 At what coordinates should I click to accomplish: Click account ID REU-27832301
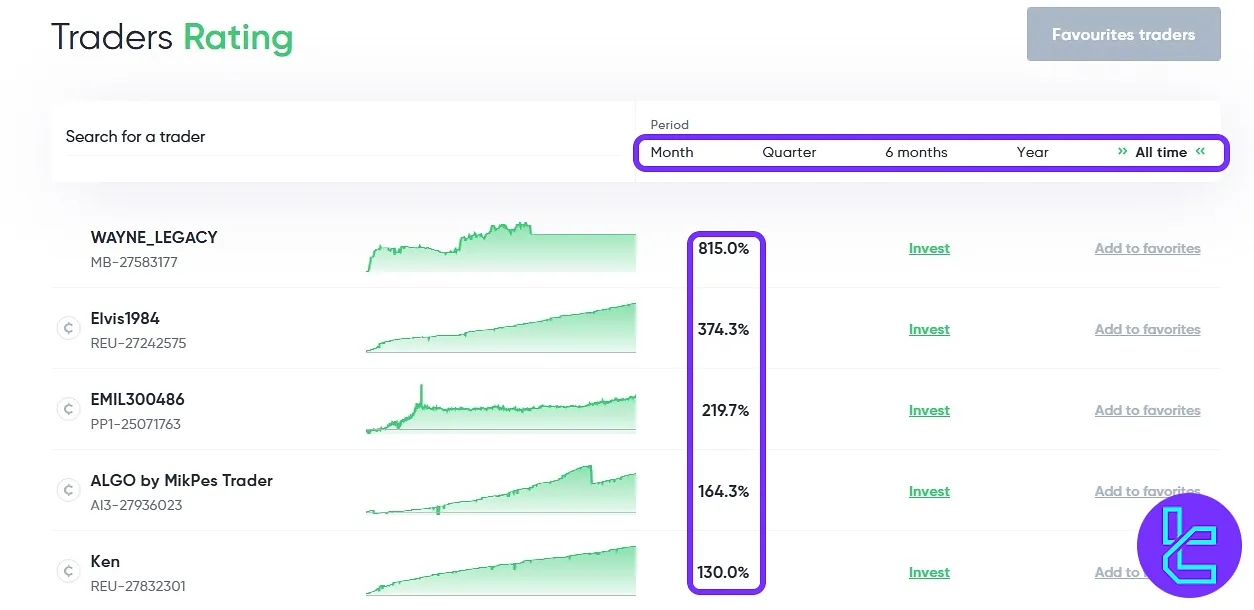[138, 587]
